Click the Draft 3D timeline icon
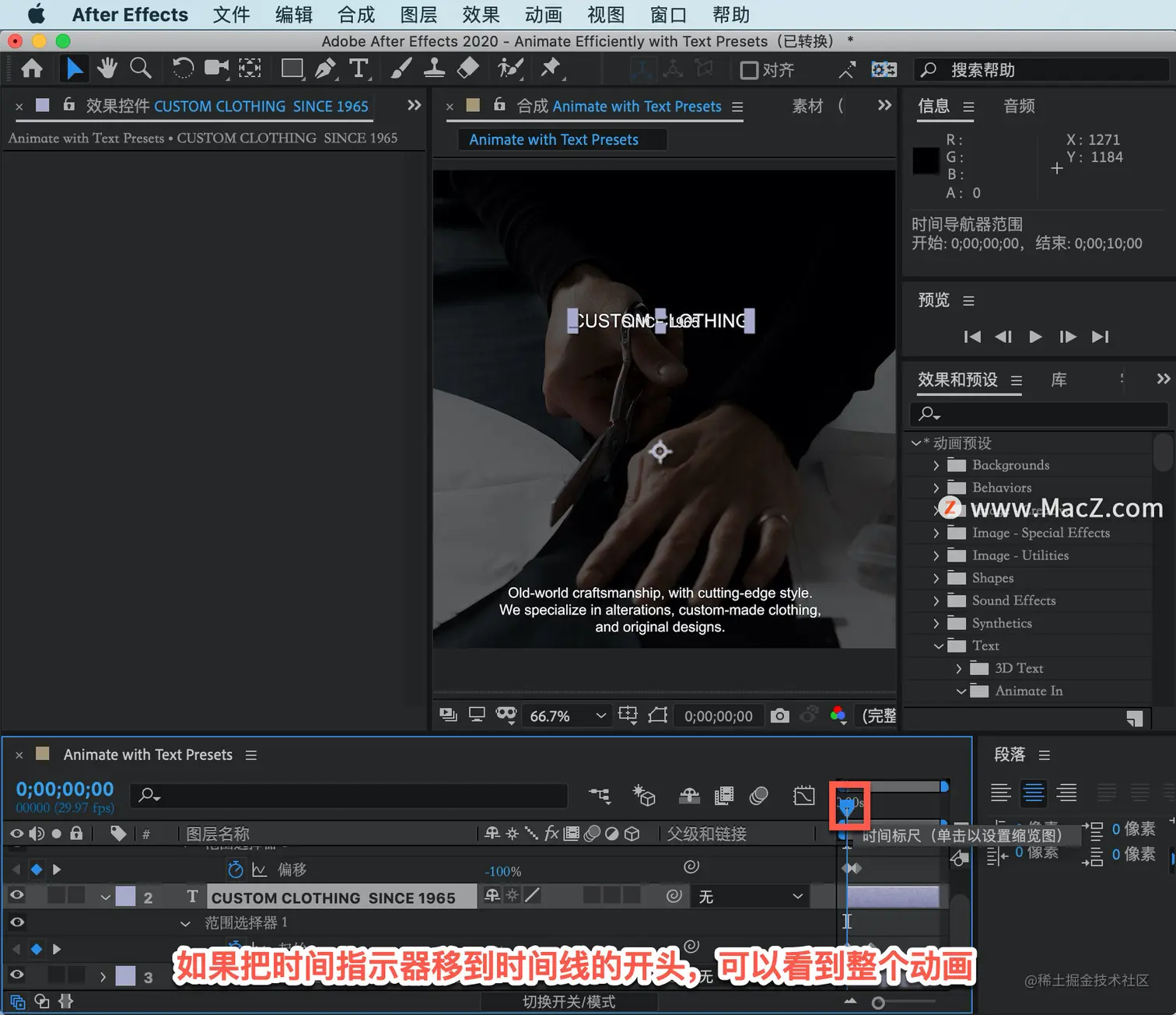Image resolution: width=1176 pixels, height=1015 pixels. click(x=644, y=795)
